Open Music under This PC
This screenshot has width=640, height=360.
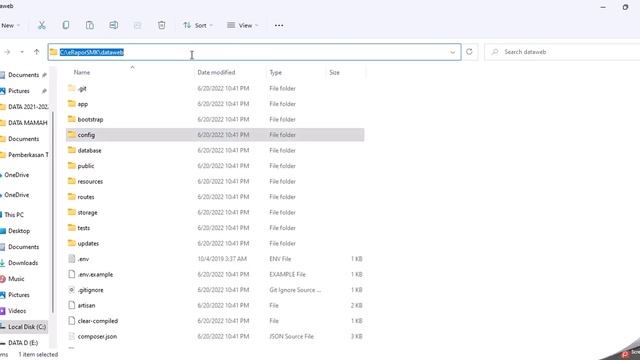(16, 279)
